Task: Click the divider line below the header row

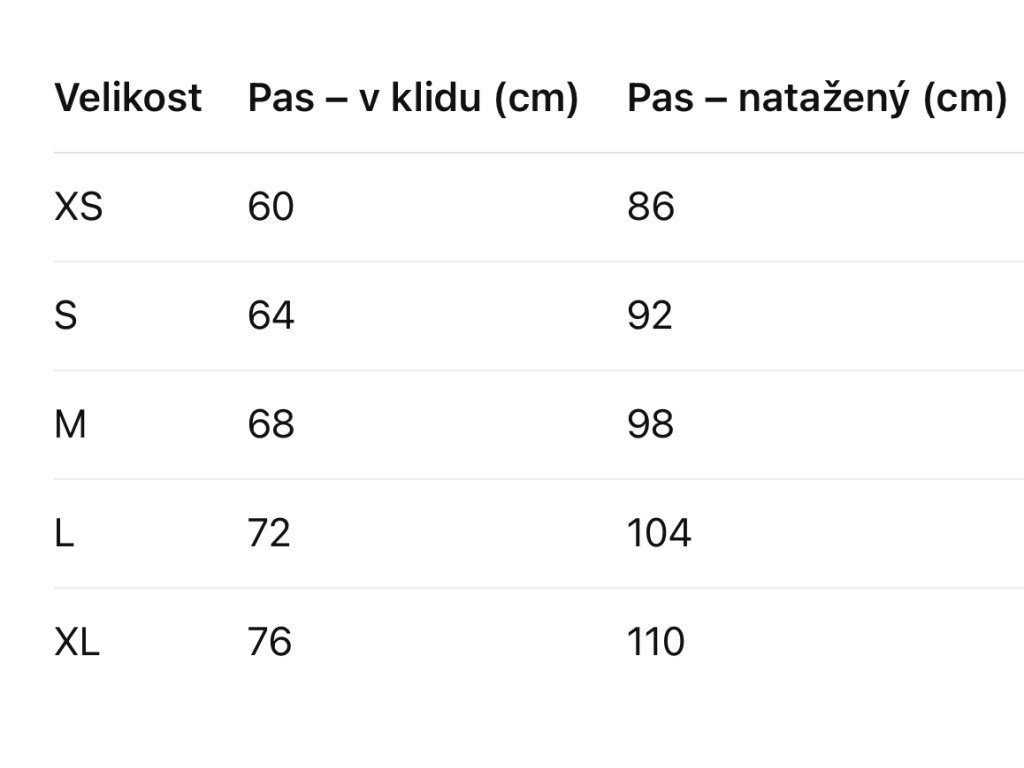Action: pos(538,153)
